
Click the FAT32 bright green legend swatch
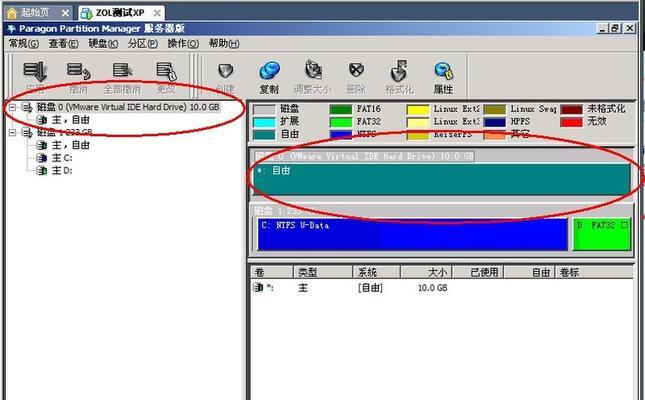[341, 122]
